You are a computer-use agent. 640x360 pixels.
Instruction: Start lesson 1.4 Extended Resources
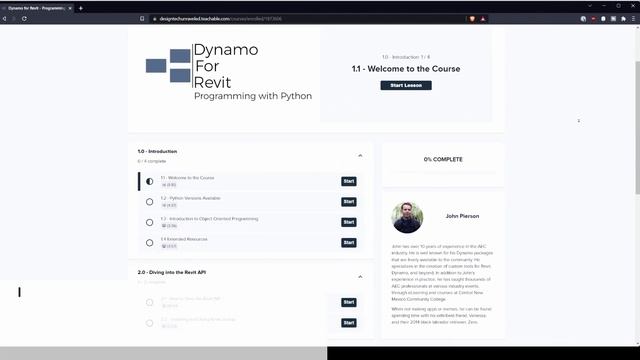pos(349,242)
